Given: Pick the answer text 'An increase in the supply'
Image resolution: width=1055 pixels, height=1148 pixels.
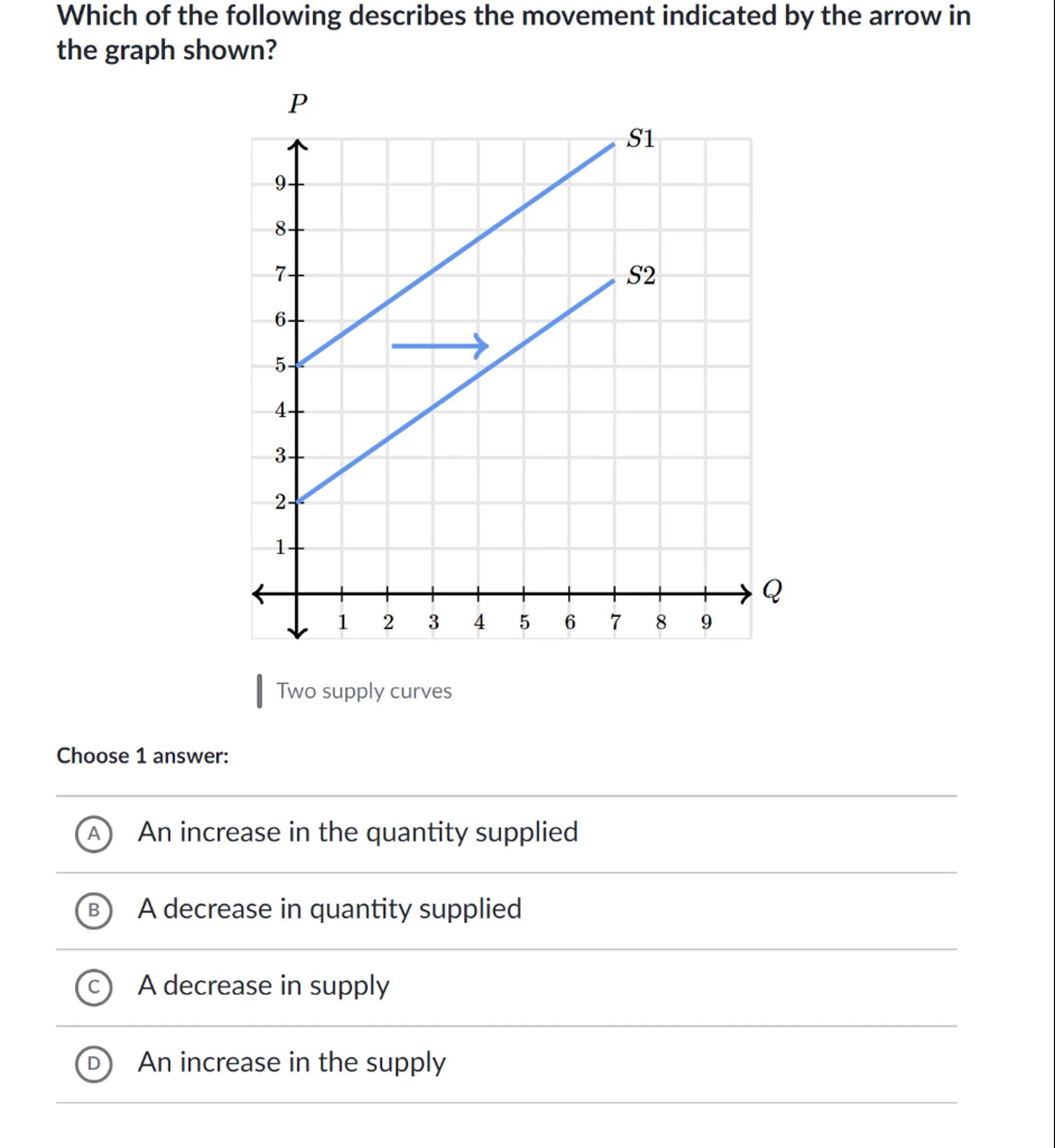Looking at the screenshot, I should [291, 1063].
